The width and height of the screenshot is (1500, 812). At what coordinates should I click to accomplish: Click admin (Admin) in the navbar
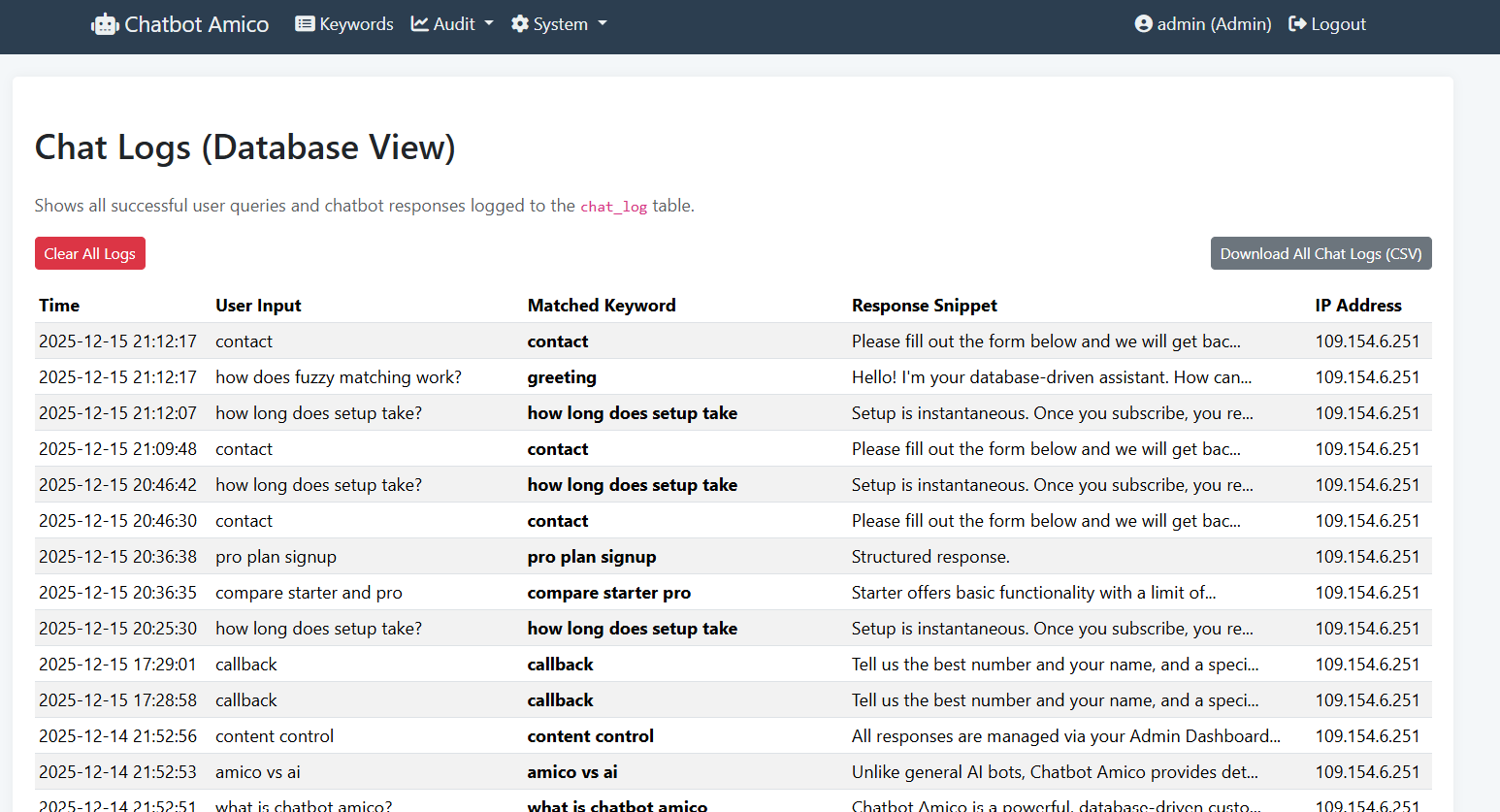pos(1213,23)
